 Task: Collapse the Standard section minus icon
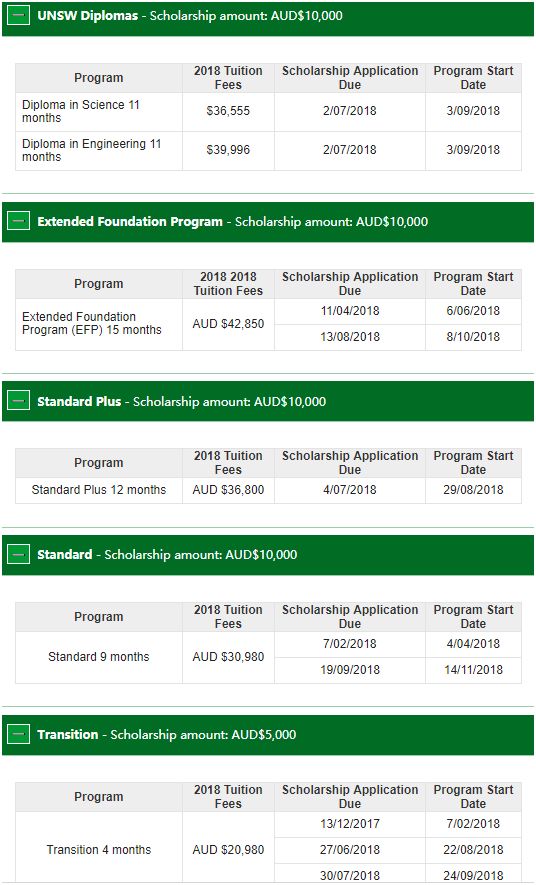pos(19,554)
